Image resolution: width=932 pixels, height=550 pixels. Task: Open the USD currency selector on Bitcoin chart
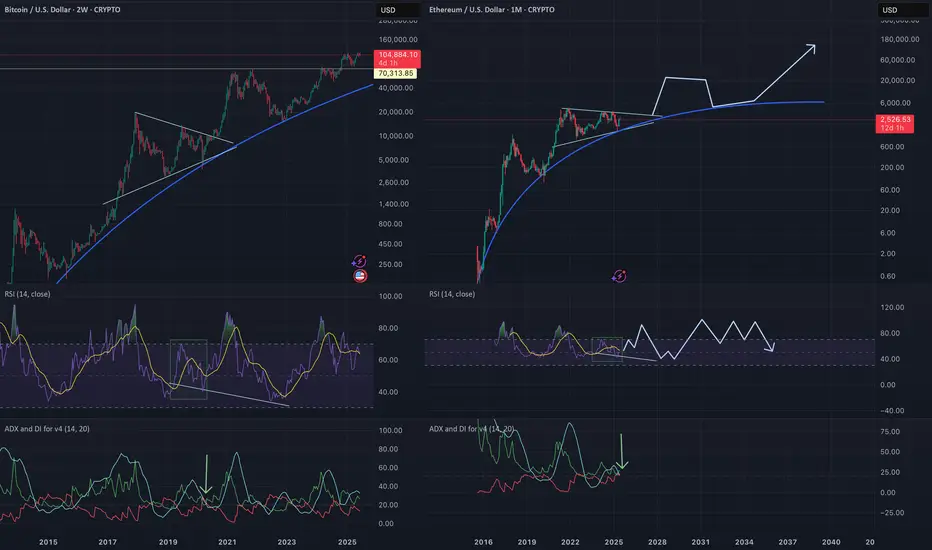click(398, 10)
